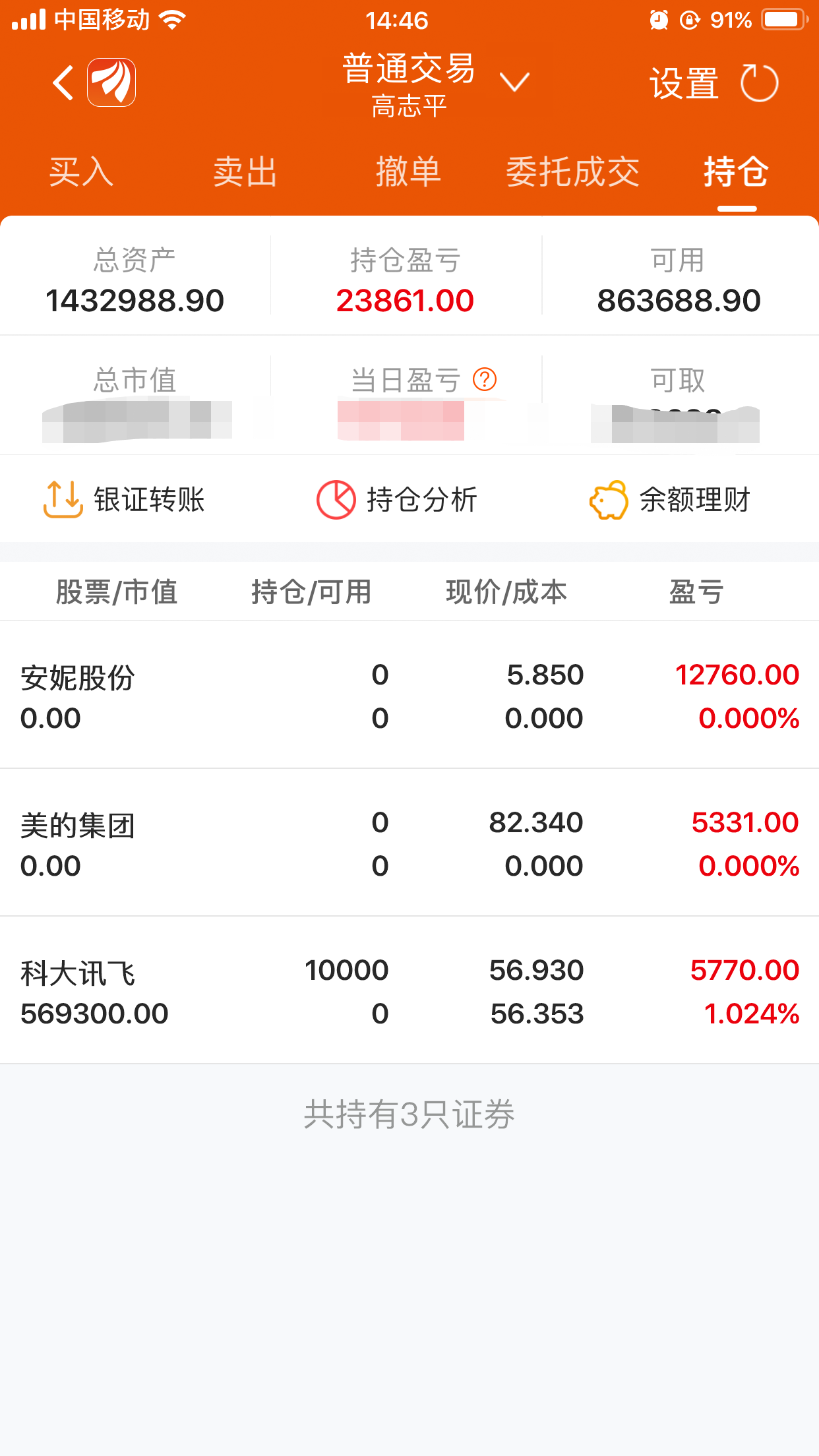This screenshot has width=819, height=1456.
Task: Tap the back arrow icon
Action: [x=63, y=83]
